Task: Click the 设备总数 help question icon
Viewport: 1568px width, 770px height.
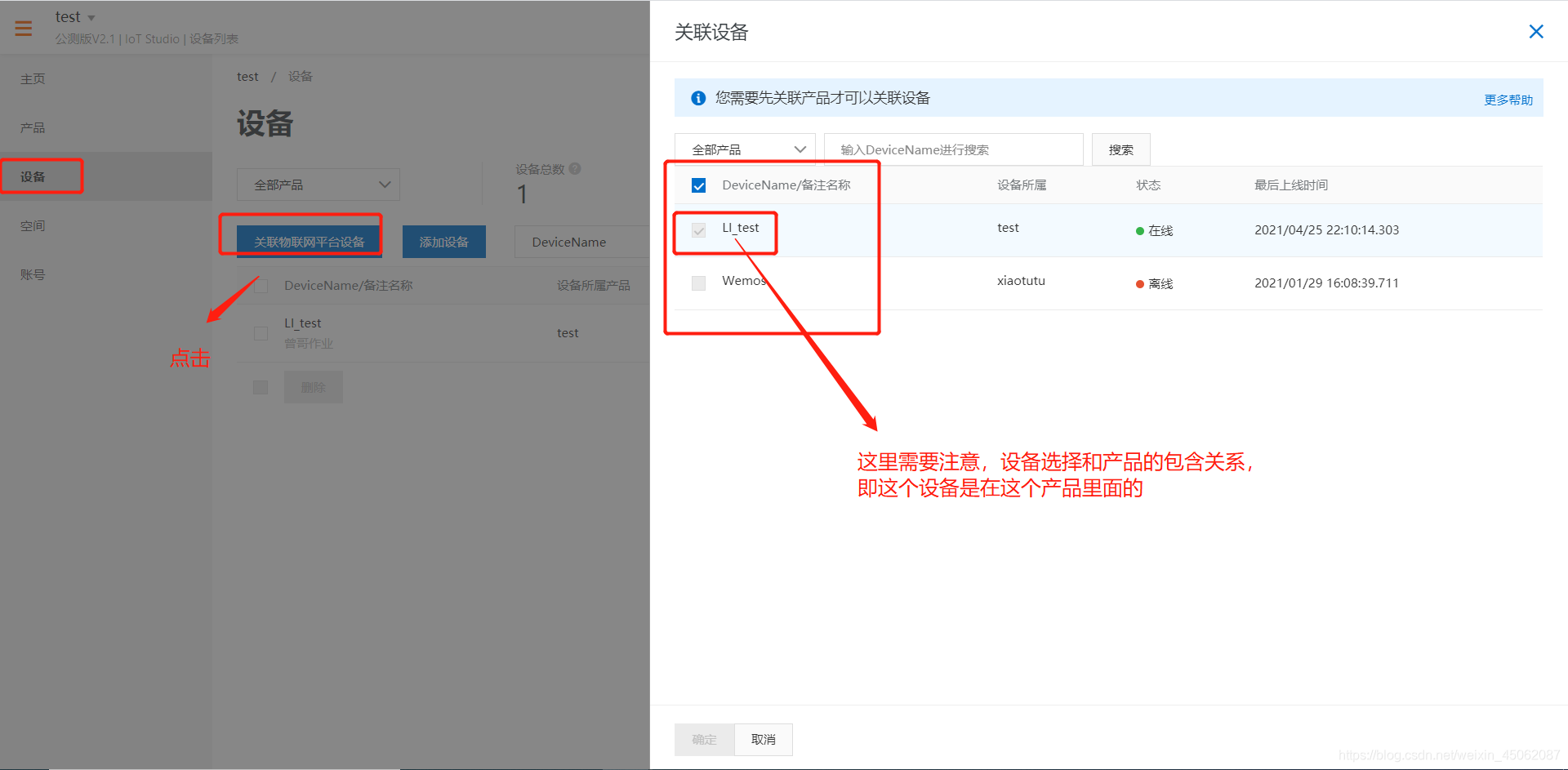Action: tap(575, 168)
